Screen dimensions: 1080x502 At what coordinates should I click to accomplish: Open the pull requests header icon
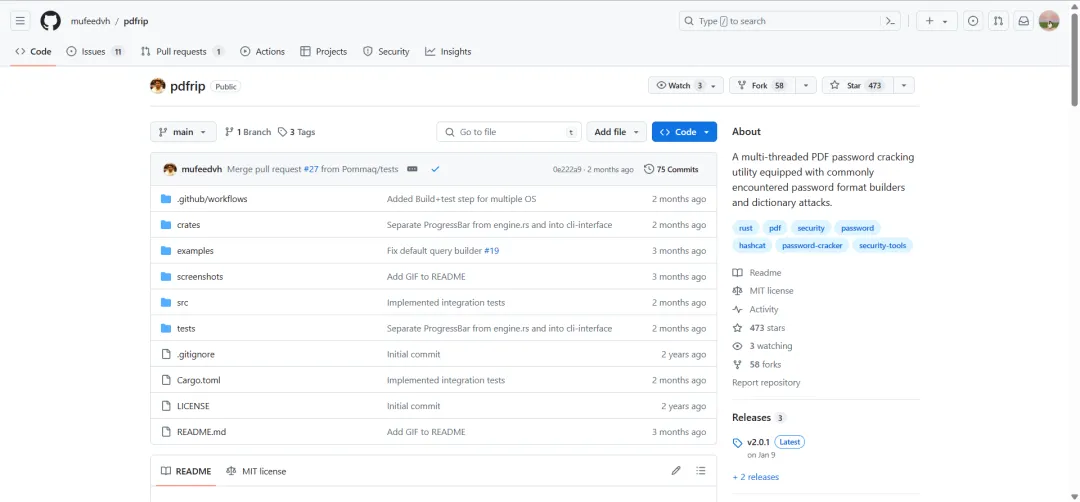pos(998,21)
